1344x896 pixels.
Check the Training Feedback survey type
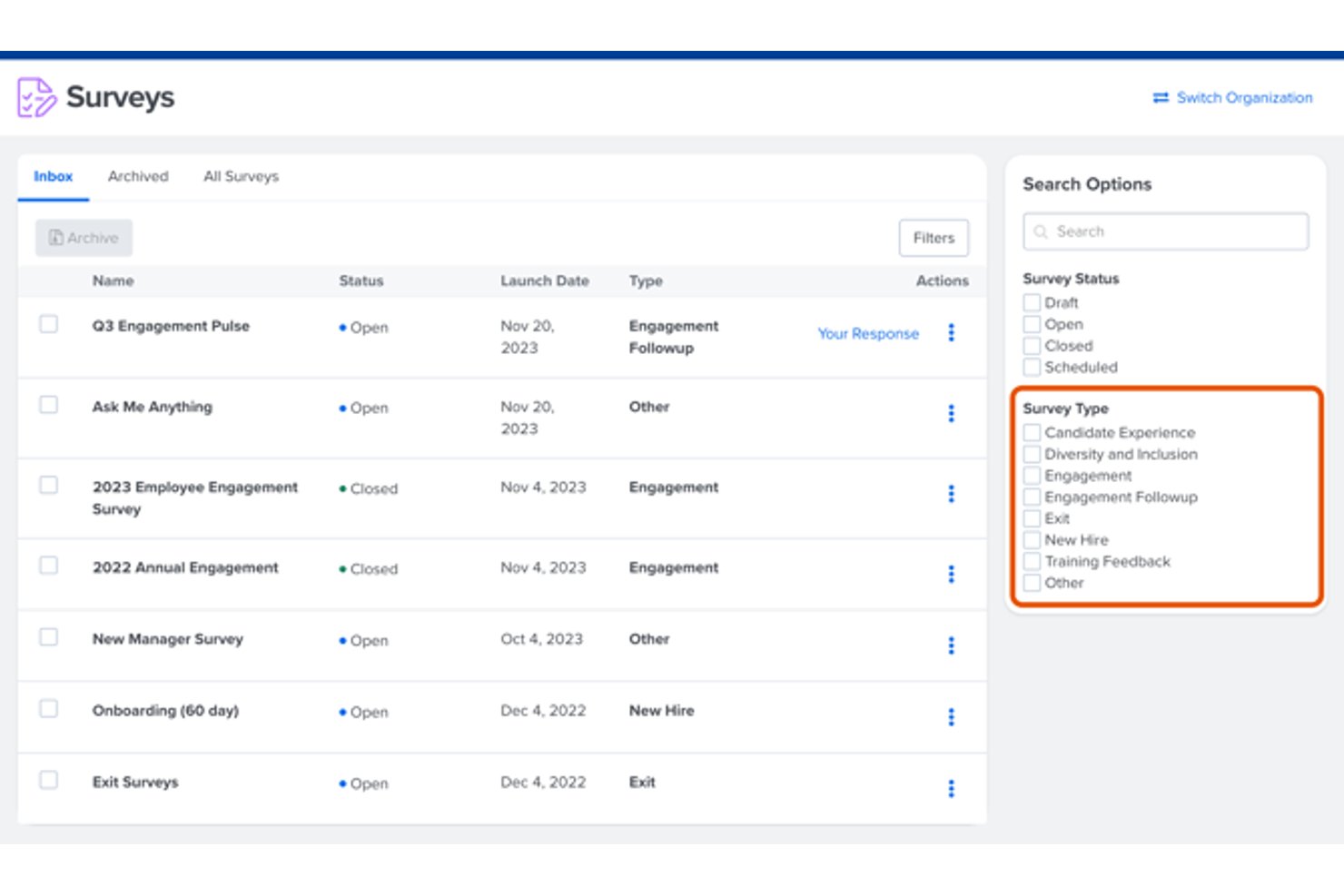coord(1032,561)
